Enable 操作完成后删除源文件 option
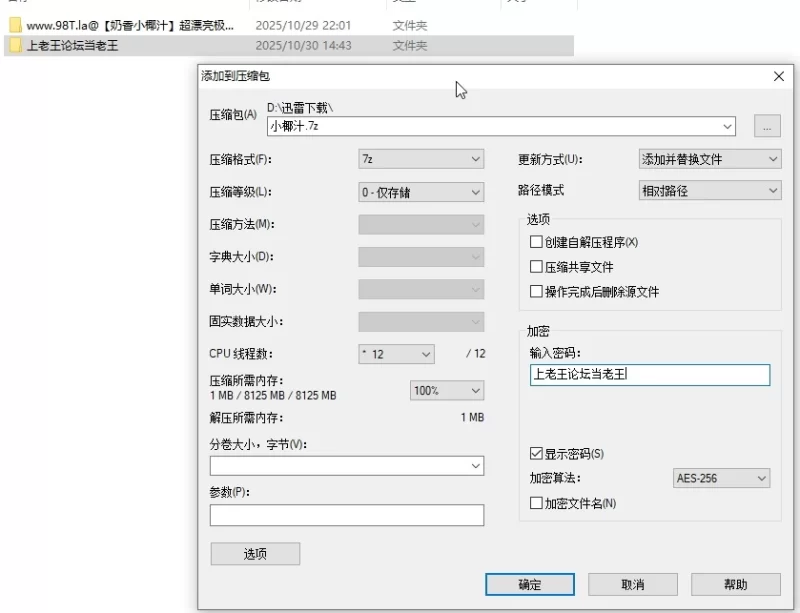800x613 pixels. tap(536, 291)
